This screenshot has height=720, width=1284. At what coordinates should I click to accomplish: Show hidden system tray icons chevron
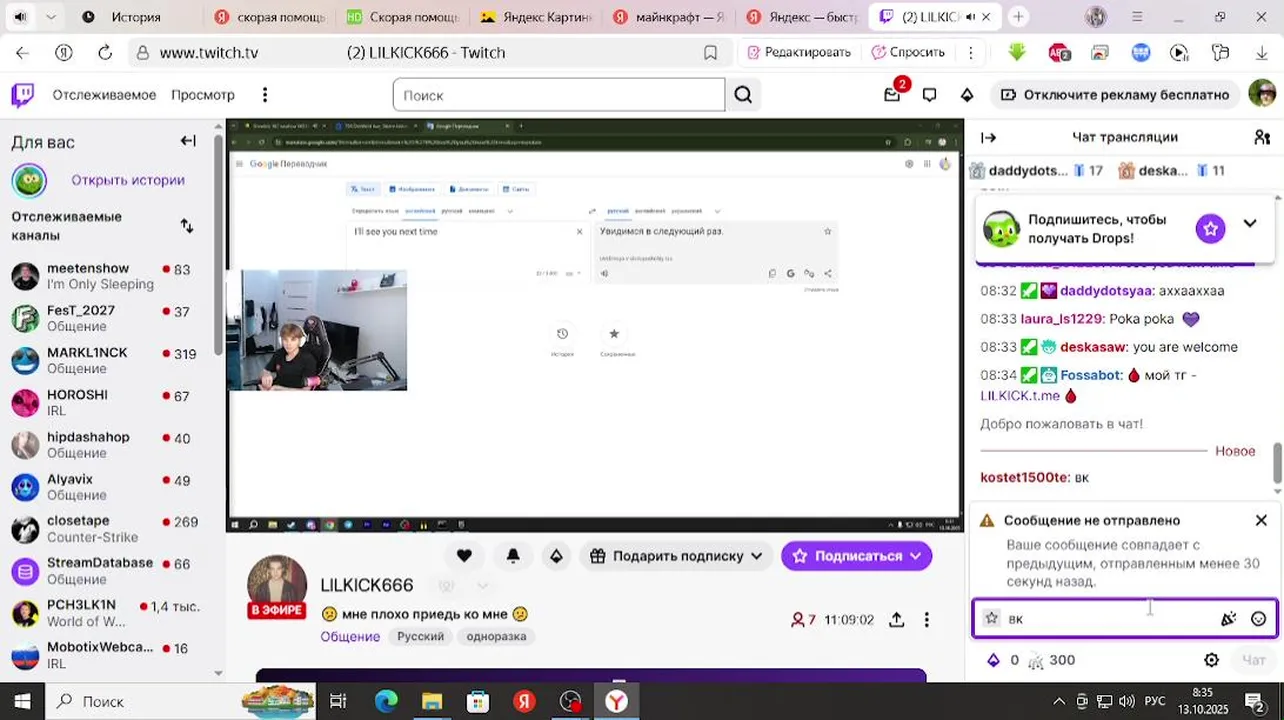pos(1059,701)
